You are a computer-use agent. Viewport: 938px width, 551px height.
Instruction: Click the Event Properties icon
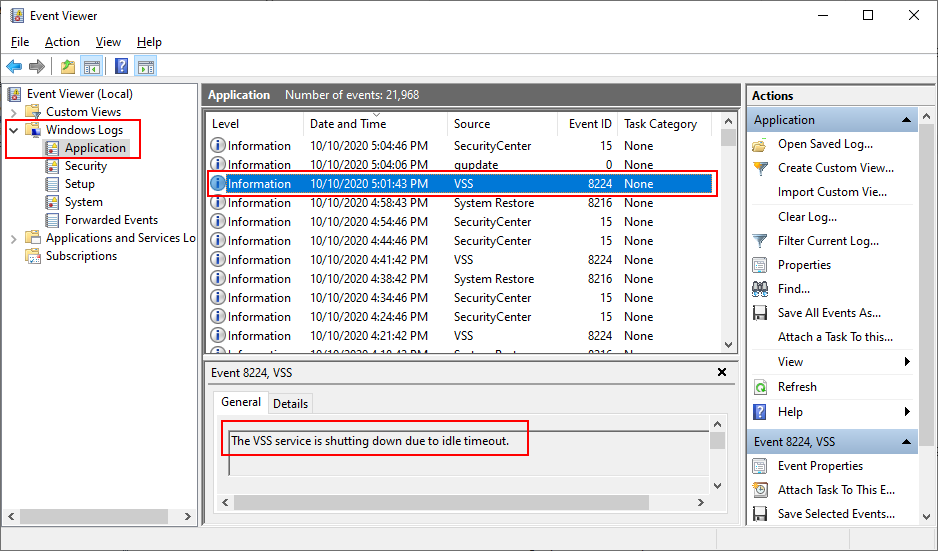[760, 465]
